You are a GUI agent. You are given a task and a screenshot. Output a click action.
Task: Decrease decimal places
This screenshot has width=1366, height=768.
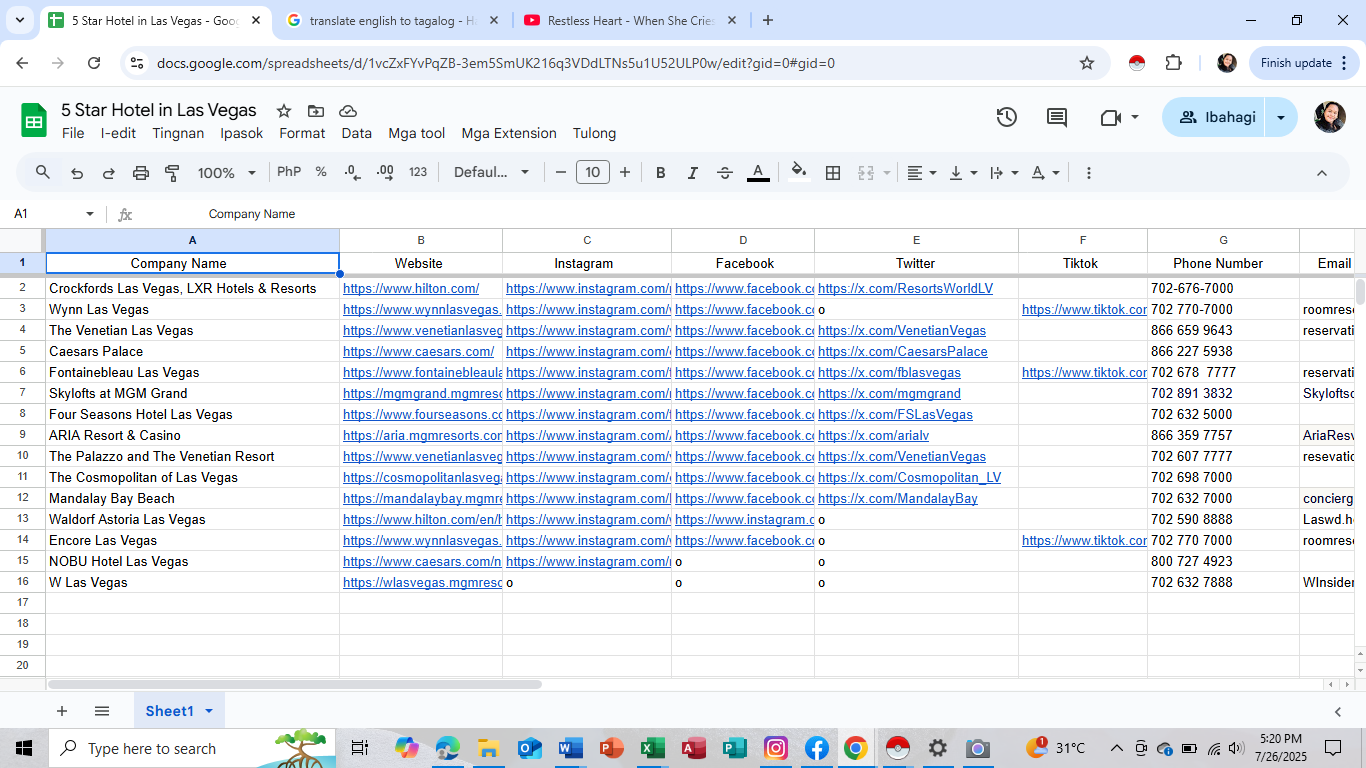point(352,173)
